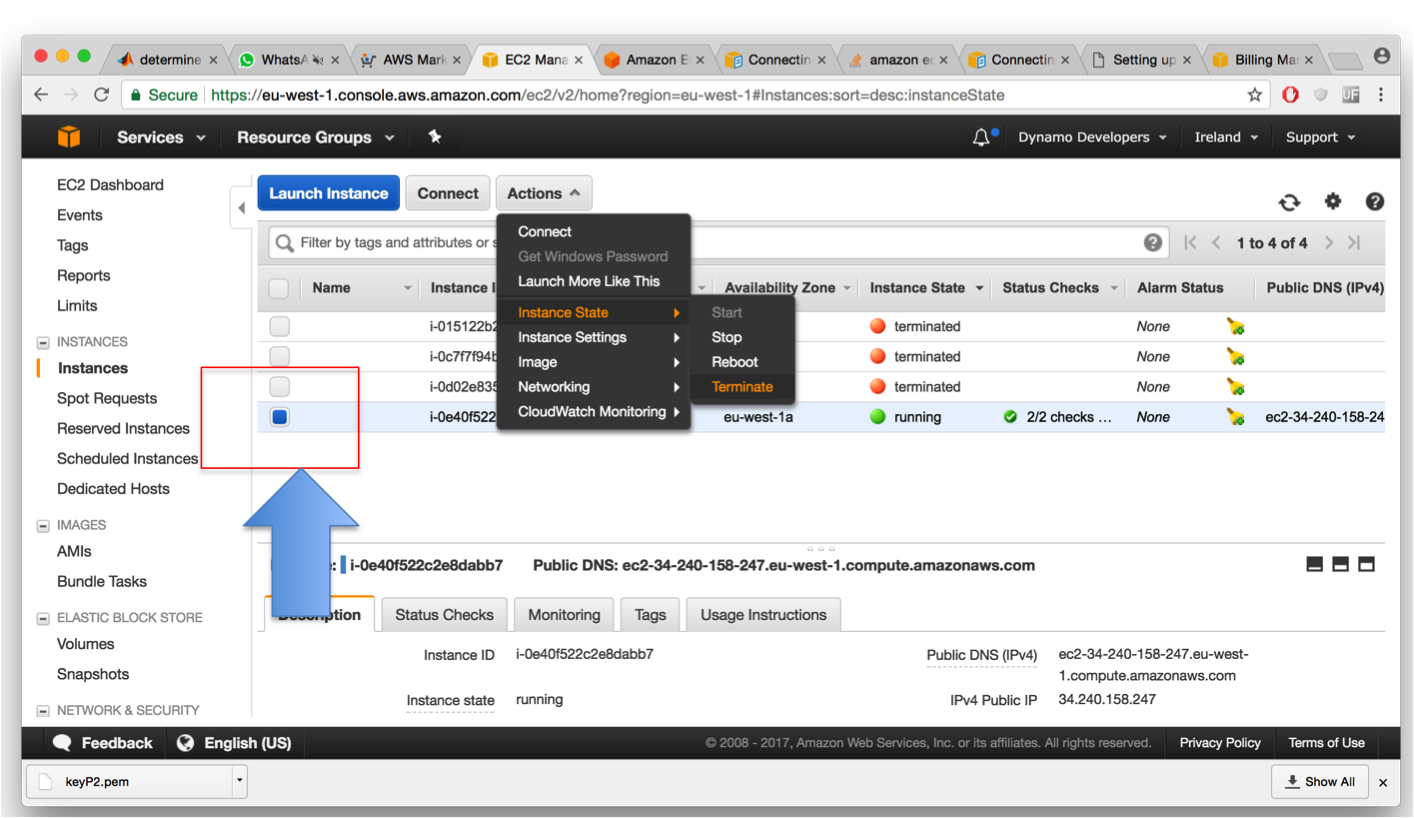The image size is (1414, 818).
Task: Collapse the ELASTIC BLOCK STORE section
Action: pyautogui.click(x=43, y=618)
